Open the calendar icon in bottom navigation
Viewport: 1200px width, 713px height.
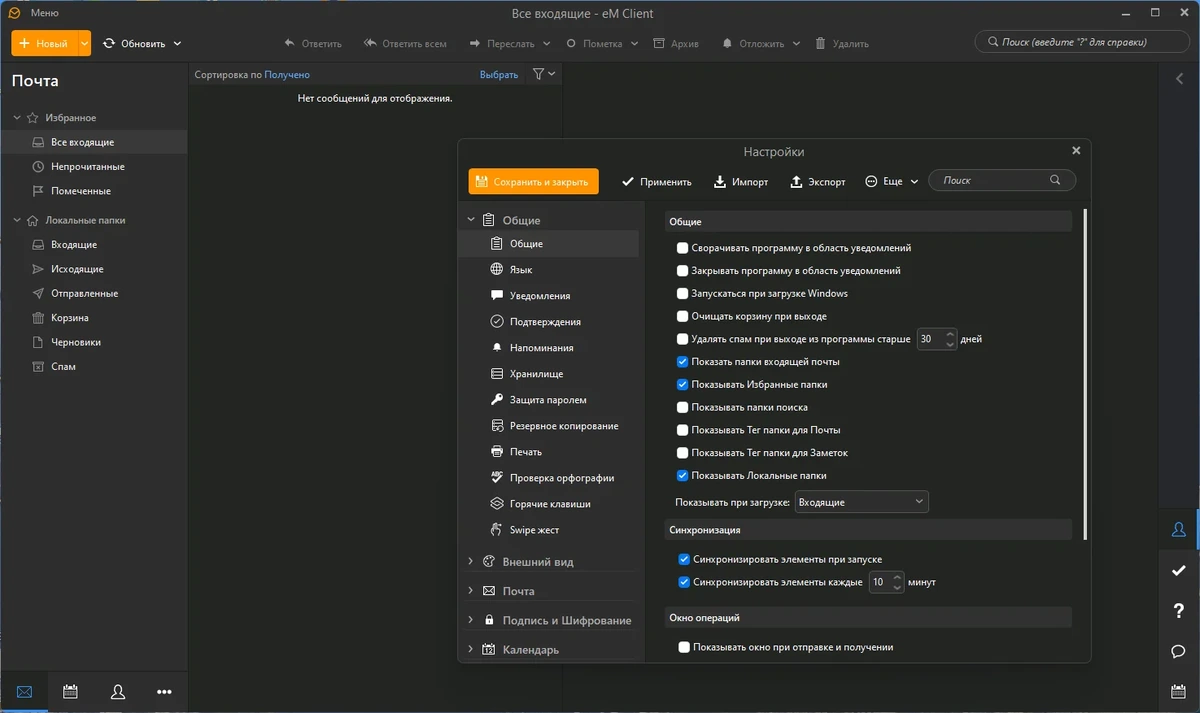(x=70, y=691)
